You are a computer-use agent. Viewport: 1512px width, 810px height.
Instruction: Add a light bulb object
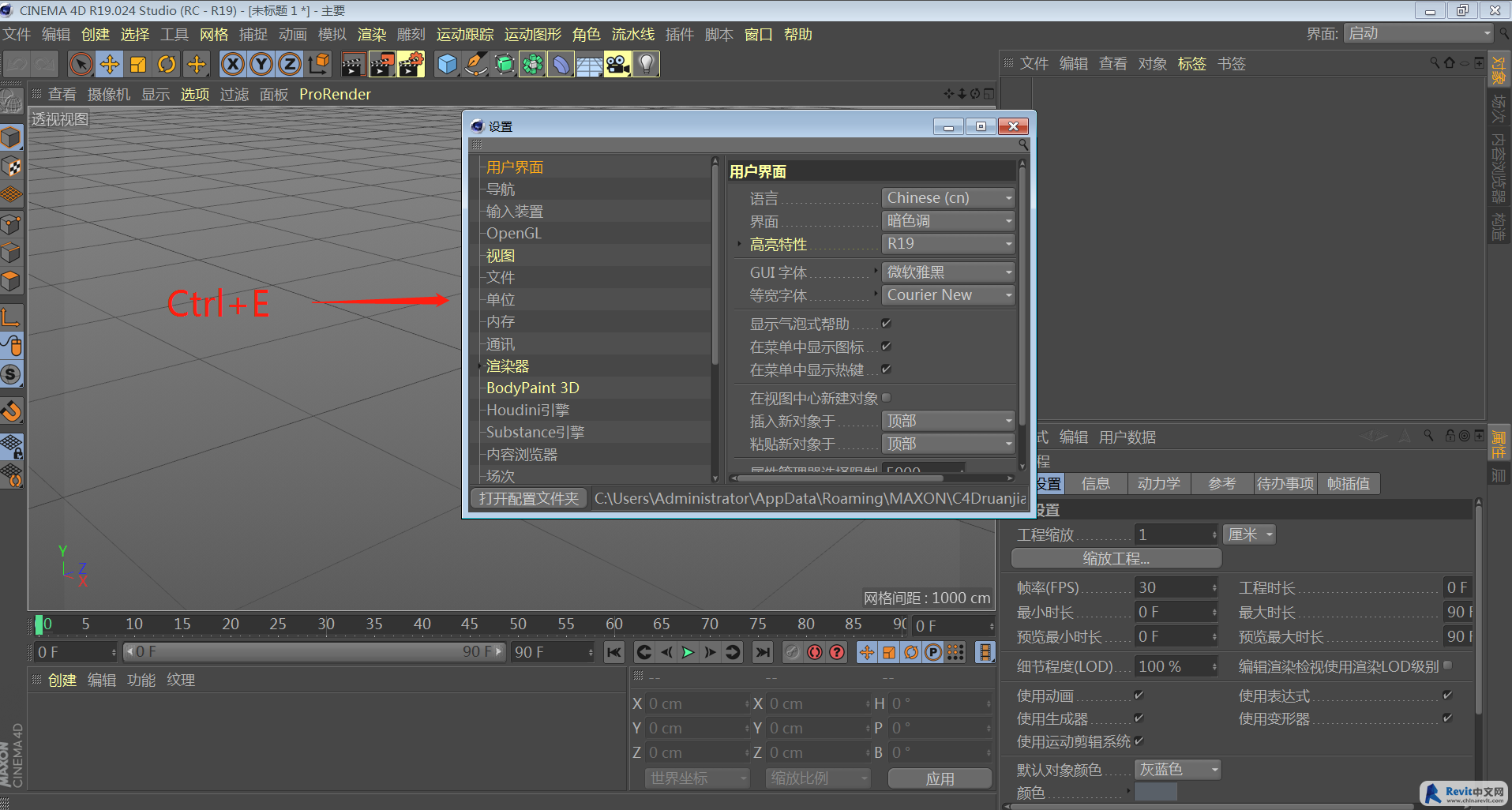click(647, 64)
